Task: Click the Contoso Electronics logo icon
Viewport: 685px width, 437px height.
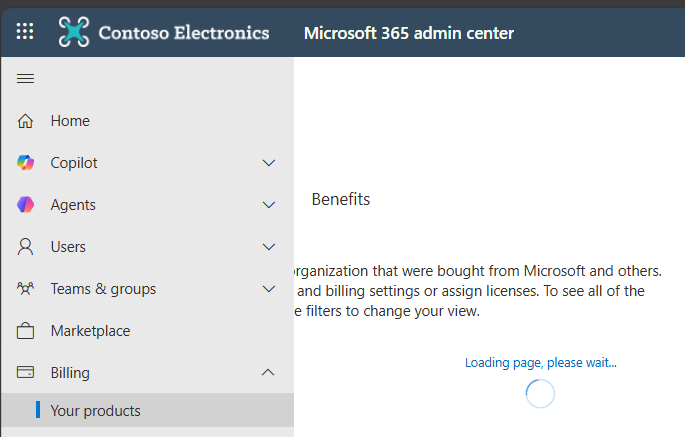Action: [74, 32]
